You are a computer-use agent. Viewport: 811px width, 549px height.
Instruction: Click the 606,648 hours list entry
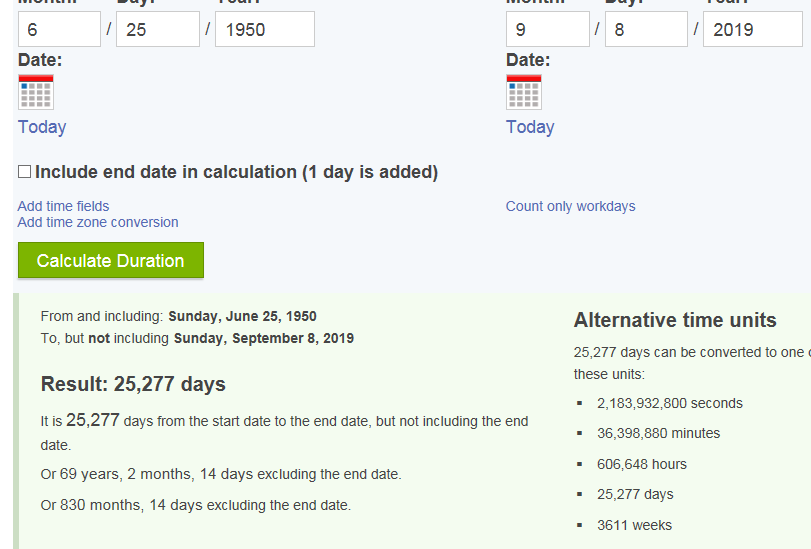pos(641,464)
